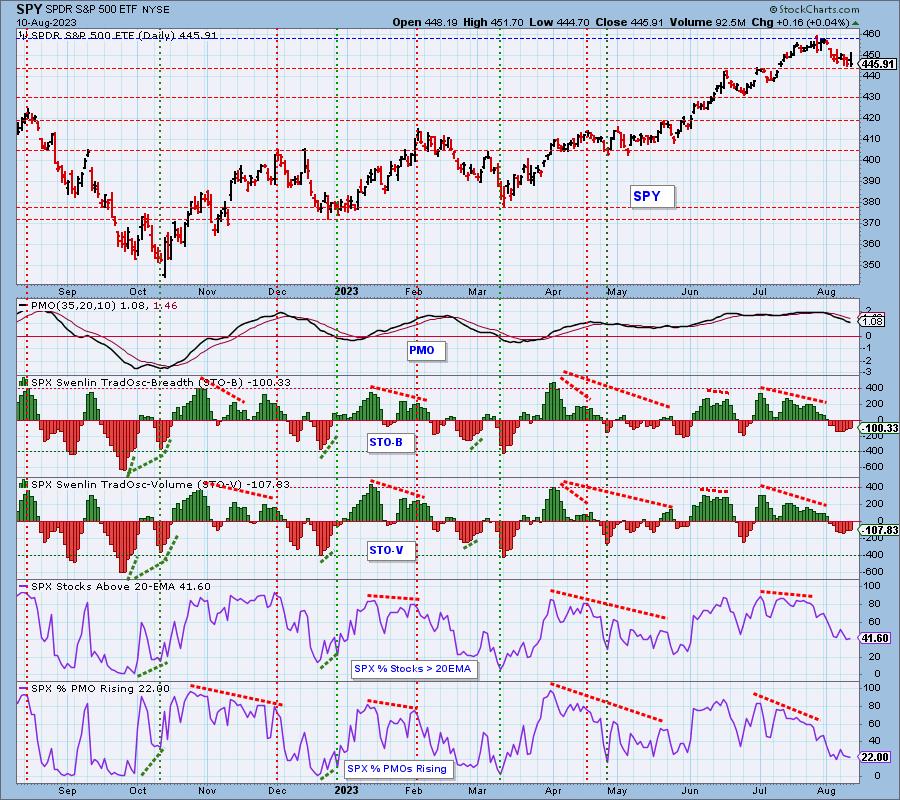Click the -107.83 value tag on the STO-V axis

tap(879, 530)
